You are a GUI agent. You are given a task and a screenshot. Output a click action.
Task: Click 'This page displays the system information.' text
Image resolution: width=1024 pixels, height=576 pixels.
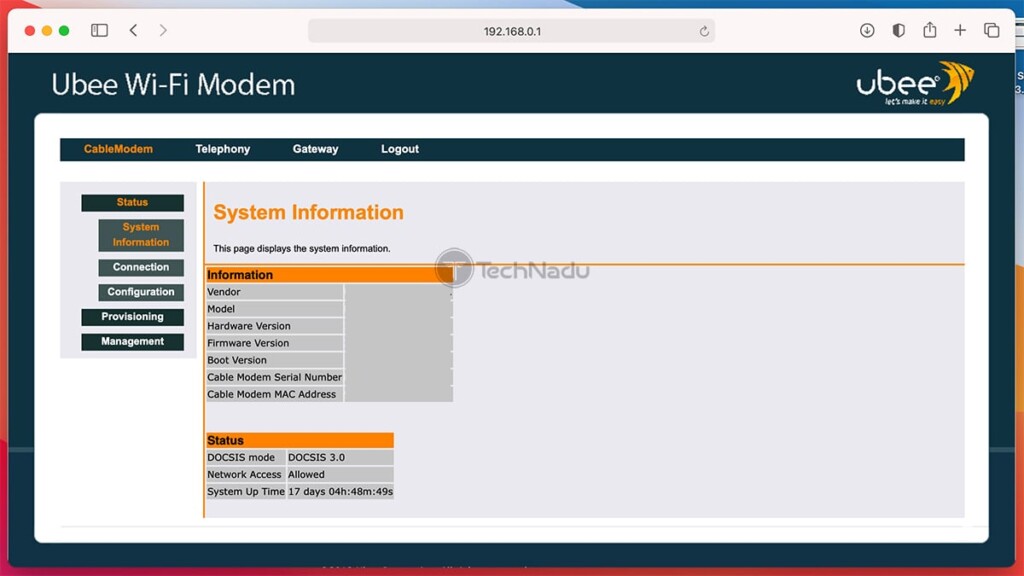(x=302, y=248)
